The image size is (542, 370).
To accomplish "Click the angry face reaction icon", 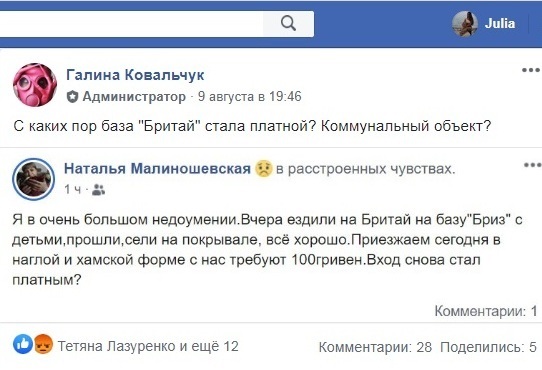I will 43,344.
